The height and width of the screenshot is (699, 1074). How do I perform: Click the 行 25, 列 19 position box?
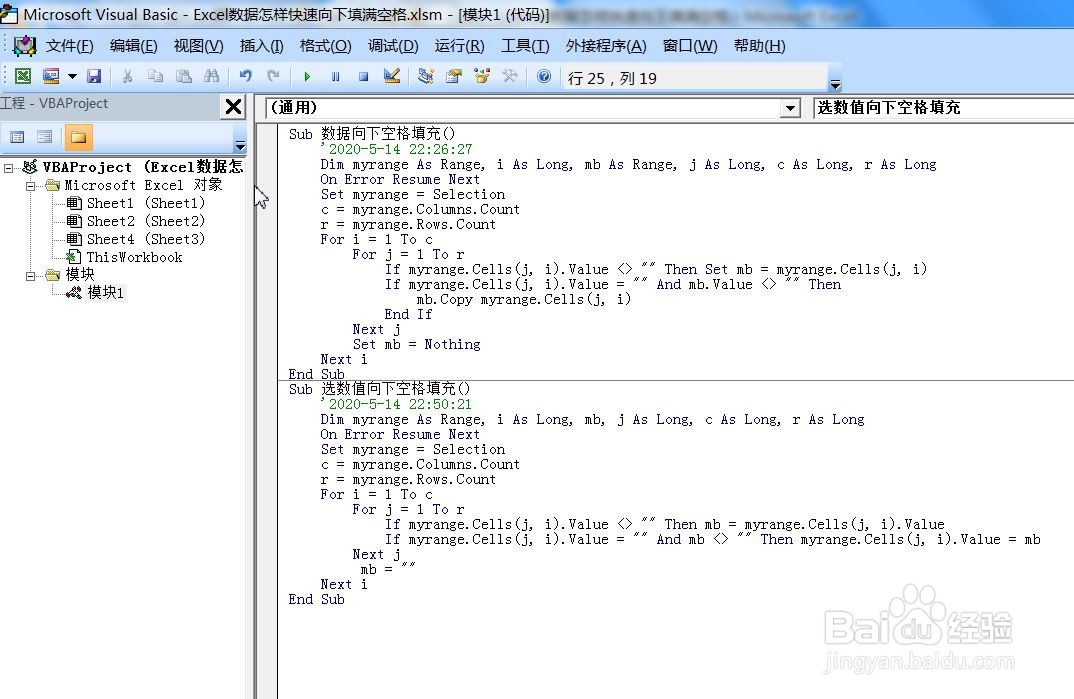pos(695,78)
